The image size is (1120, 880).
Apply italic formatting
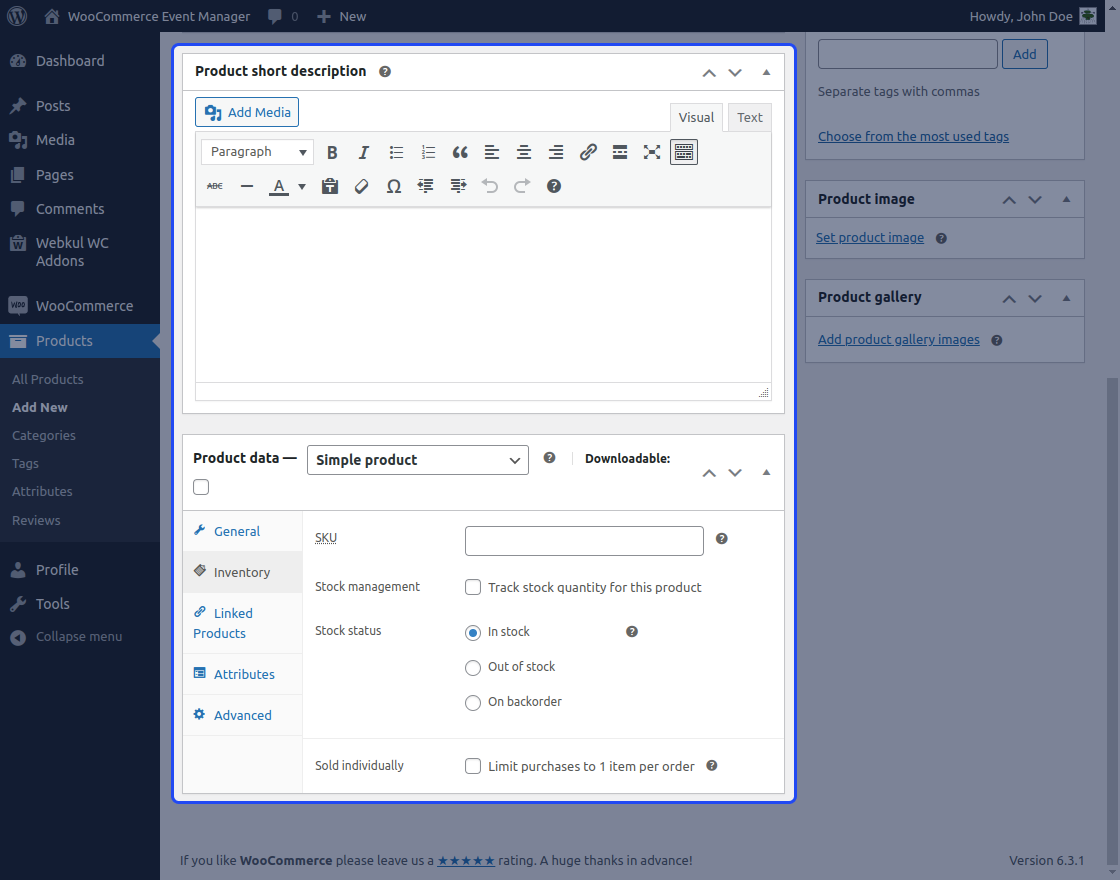coord(364,152)
